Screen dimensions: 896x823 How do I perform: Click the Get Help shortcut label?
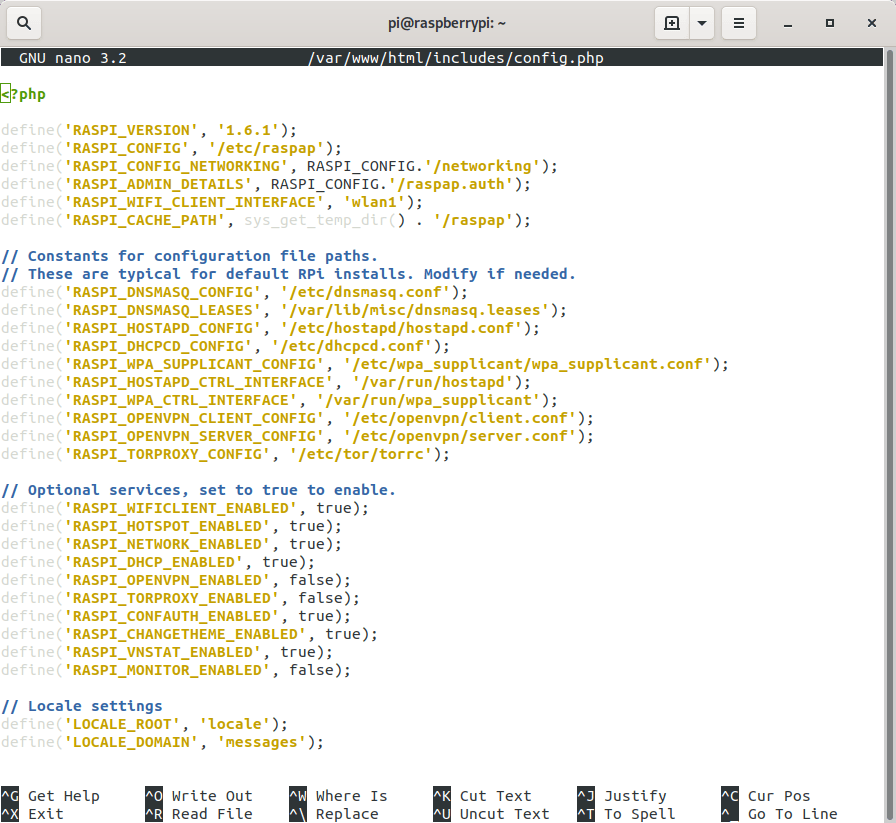[x=63, y=796]
